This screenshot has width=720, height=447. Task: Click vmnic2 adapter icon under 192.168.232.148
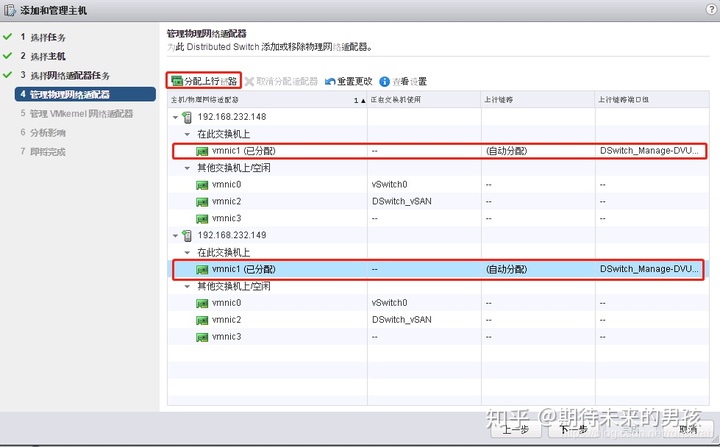(x=202, y=202)
